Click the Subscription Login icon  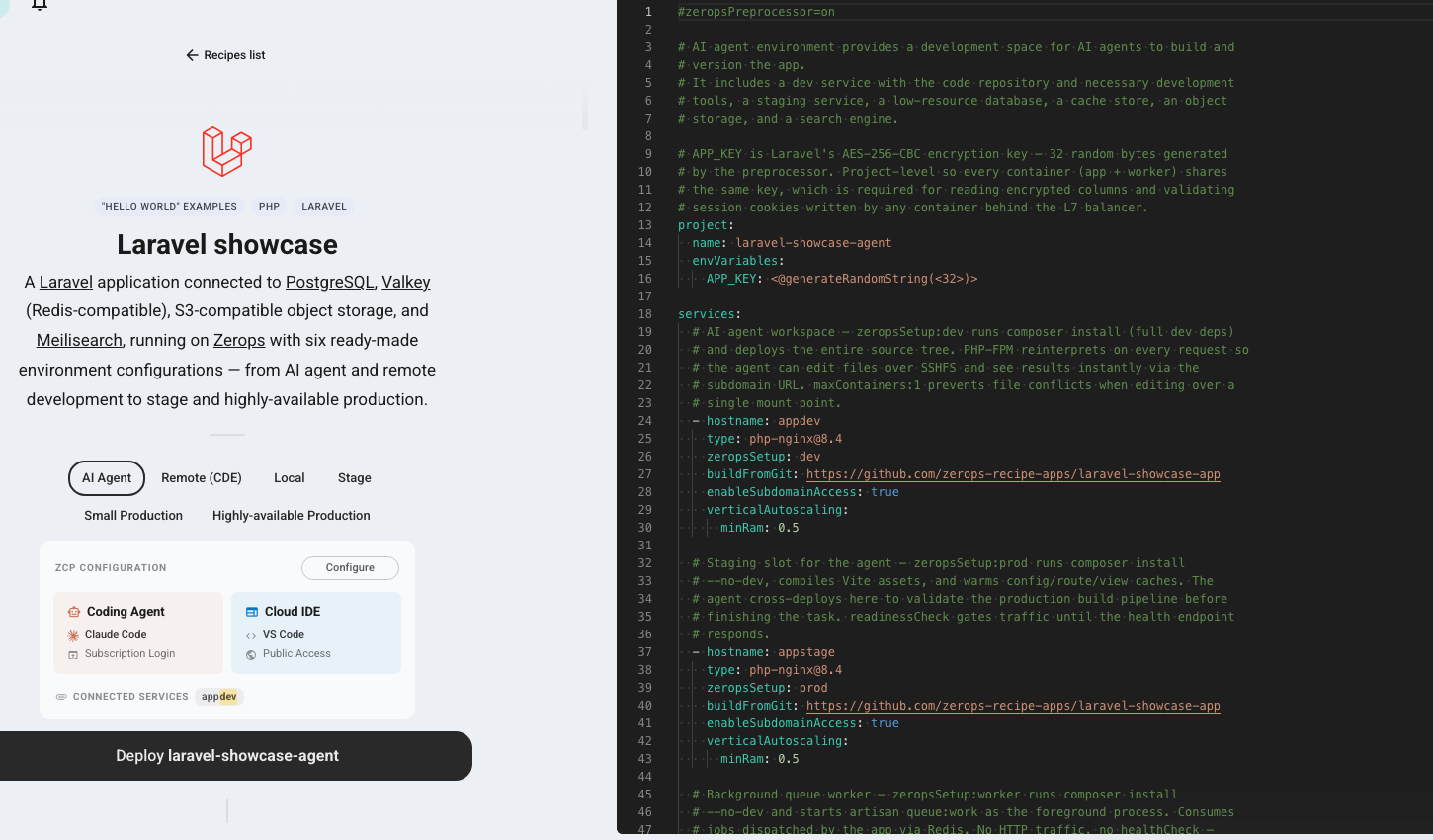[73, 654]
